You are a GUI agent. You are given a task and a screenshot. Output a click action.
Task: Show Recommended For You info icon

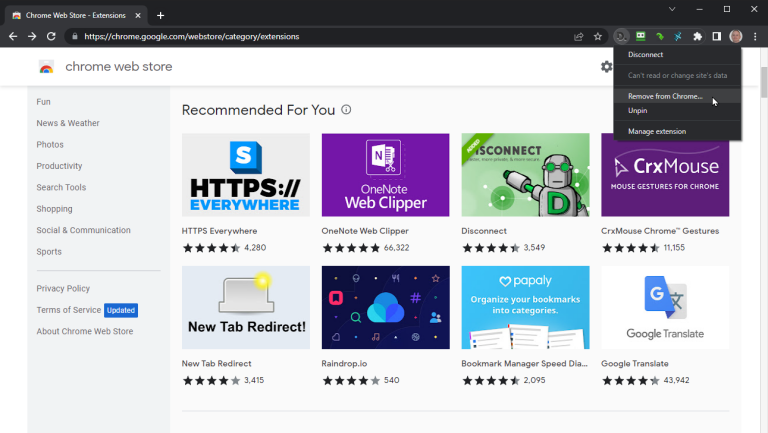click(x=346, y=110)
